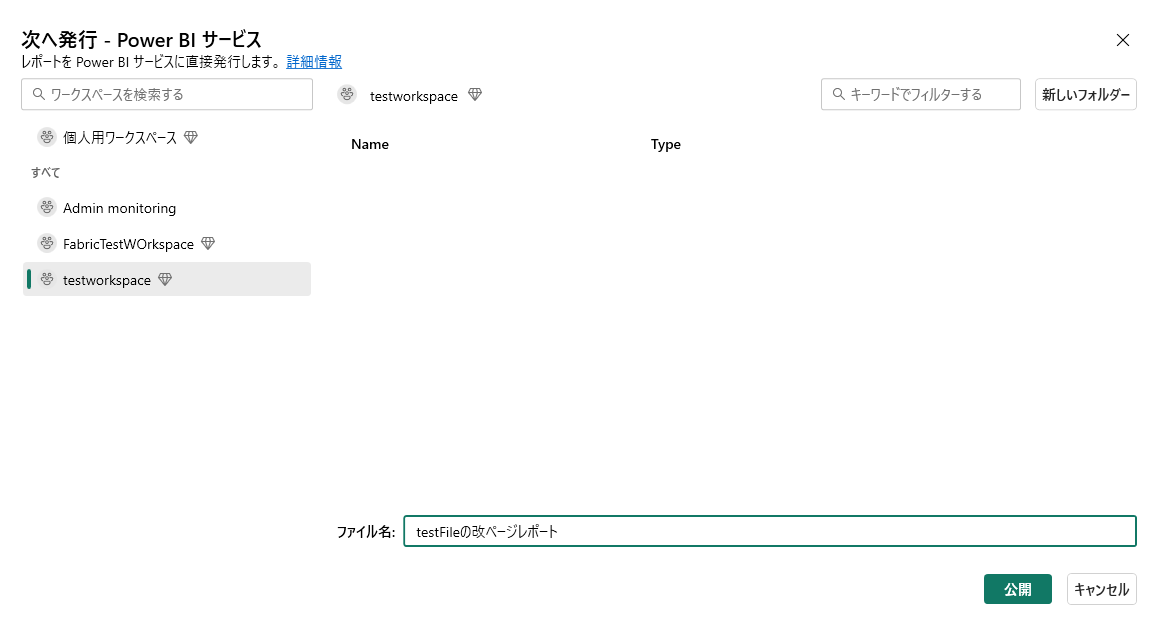Viewport: 1158px width, 627px height.
Task: Close the publish dialog with the X
Action: [1123, 40]
